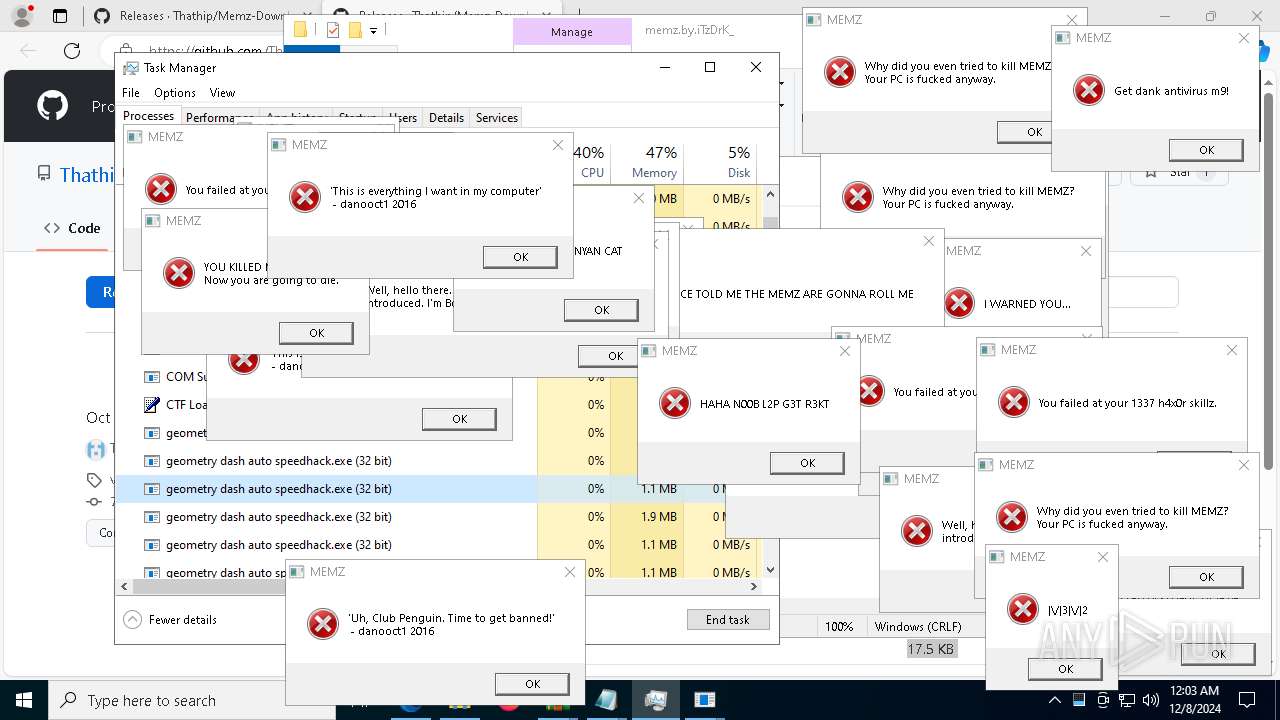Screen dimensions: 1280x720
Task: Open the volume icon in system tray
Action: (x=1151, y=700)
